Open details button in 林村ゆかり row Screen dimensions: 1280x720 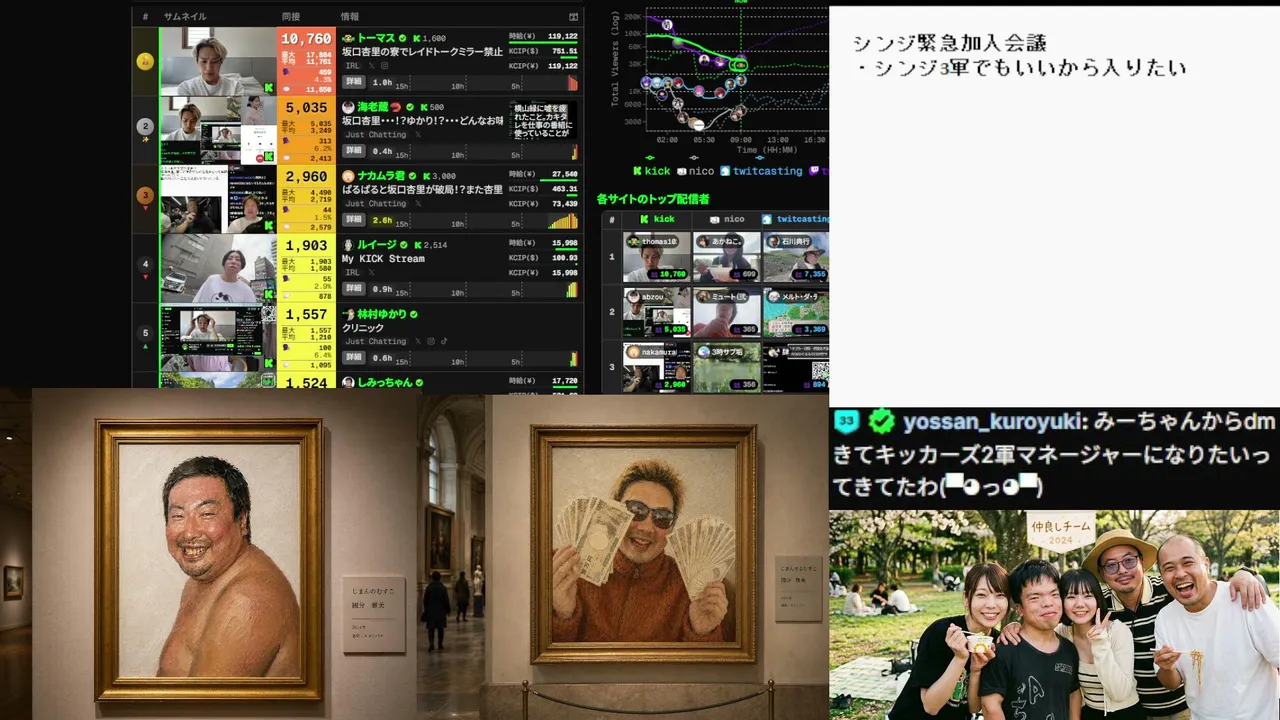click(x=354, y=358)
